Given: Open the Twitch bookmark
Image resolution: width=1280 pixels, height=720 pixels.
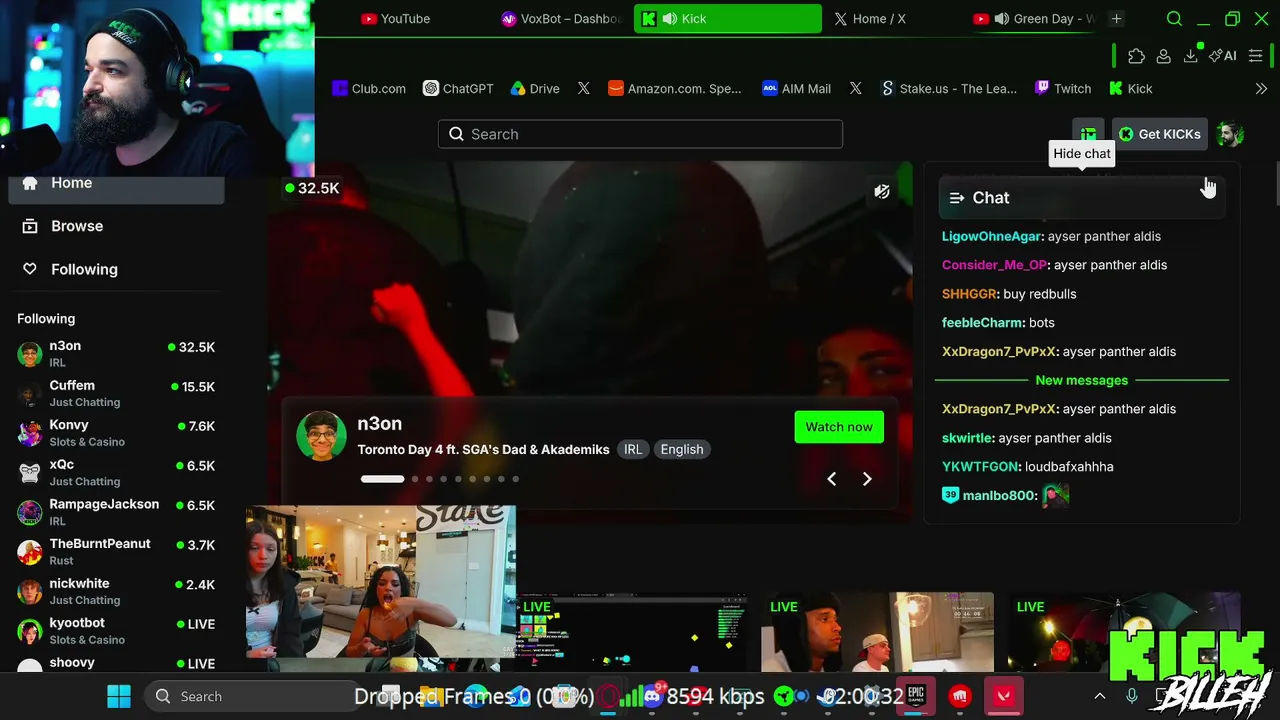Looking at the screenshot, I should [x=1063, y=89].
